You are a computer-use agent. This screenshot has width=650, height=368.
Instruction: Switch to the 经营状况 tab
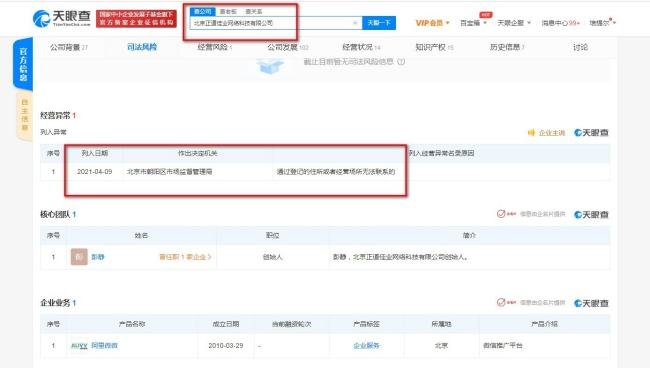point(361,47)
